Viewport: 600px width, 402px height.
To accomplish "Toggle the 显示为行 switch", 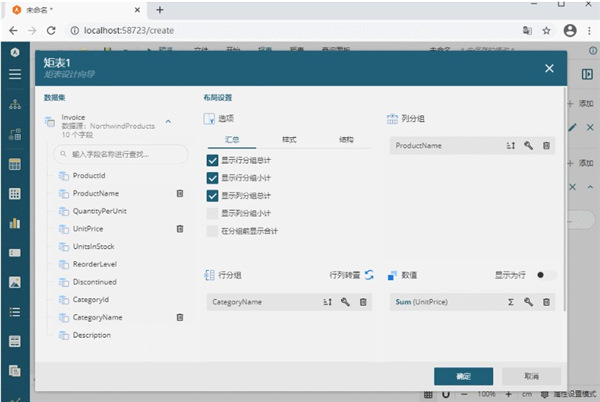I will pyautogui.click(x=546, y=275).
